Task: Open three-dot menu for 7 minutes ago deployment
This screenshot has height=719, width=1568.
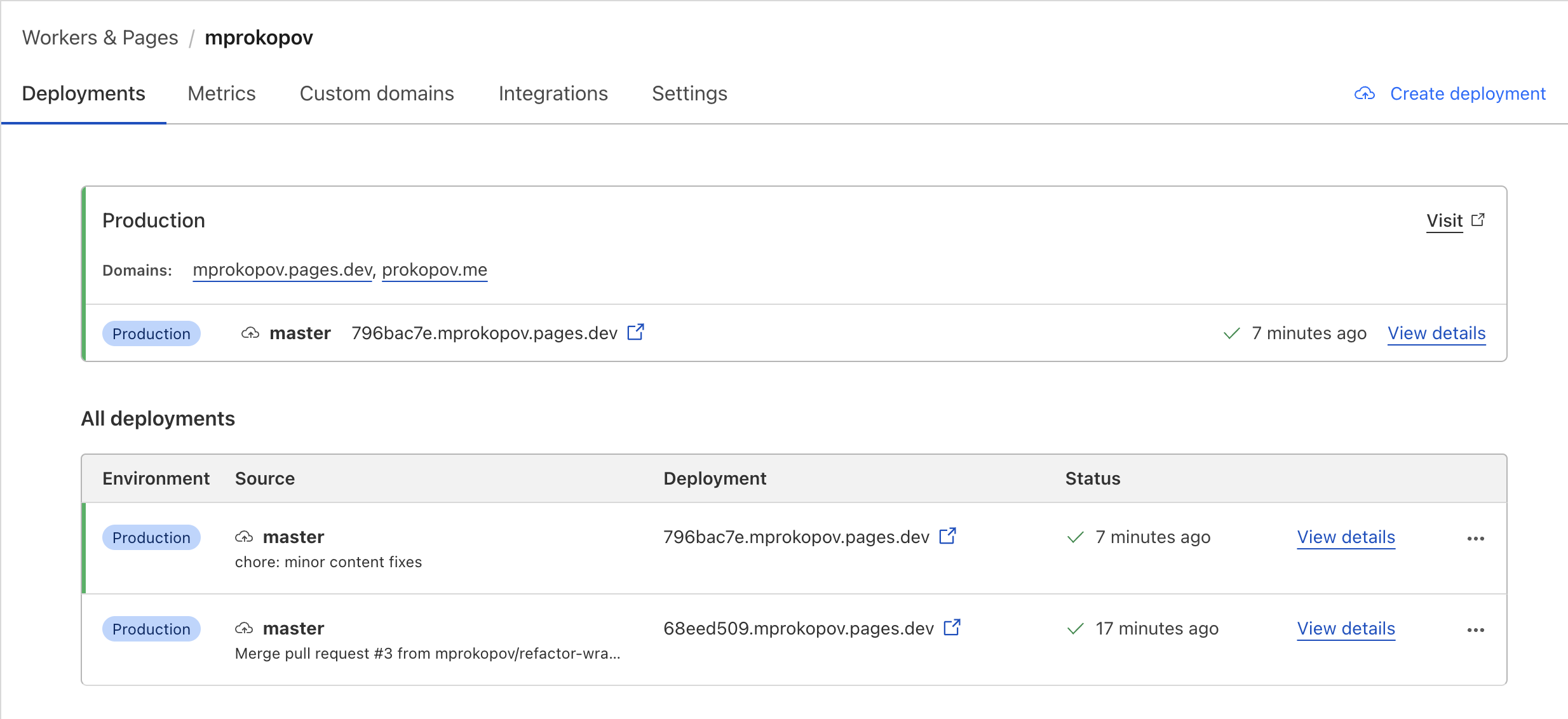Action: (x=1475, y=539)
